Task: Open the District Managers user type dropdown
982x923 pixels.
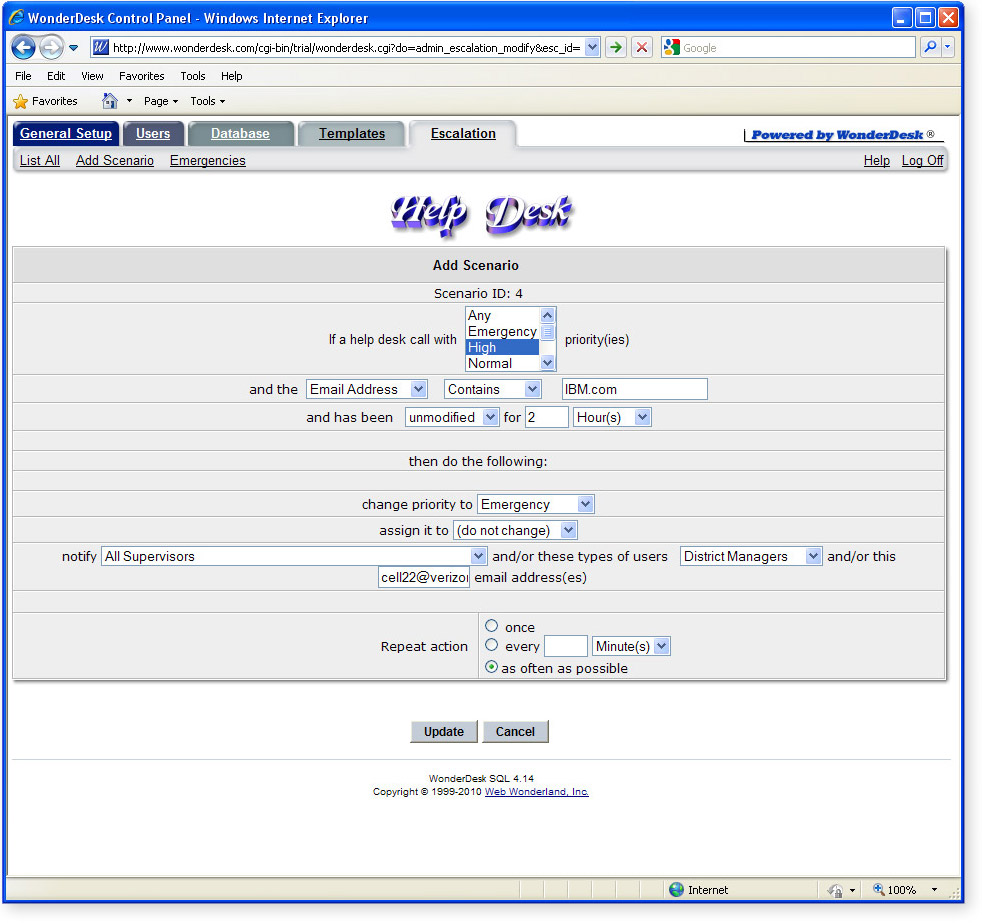Action: [x=751, y=556]
